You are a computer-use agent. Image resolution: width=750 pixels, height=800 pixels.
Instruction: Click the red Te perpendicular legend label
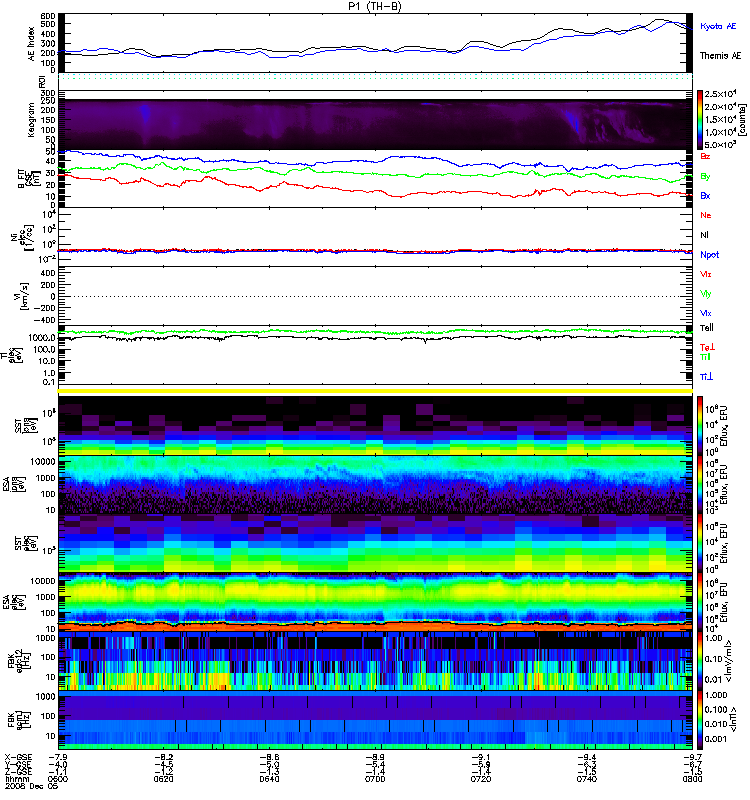[707, 347]
